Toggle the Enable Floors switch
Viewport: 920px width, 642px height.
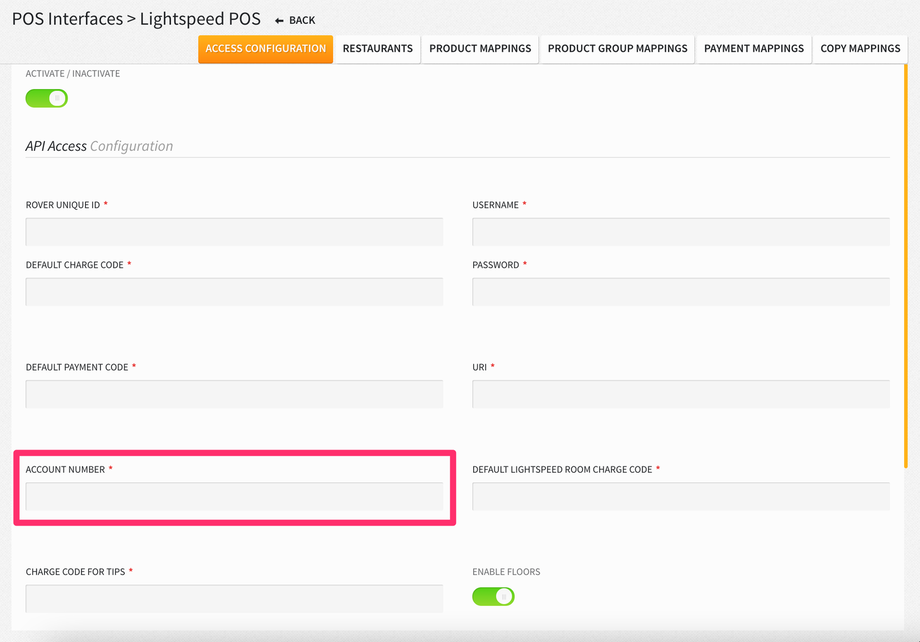click(x=493, y=596)
